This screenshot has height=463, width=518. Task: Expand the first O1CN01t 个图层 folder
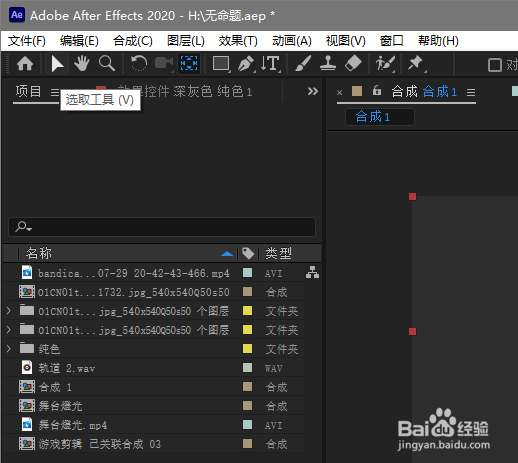point(9,311)
